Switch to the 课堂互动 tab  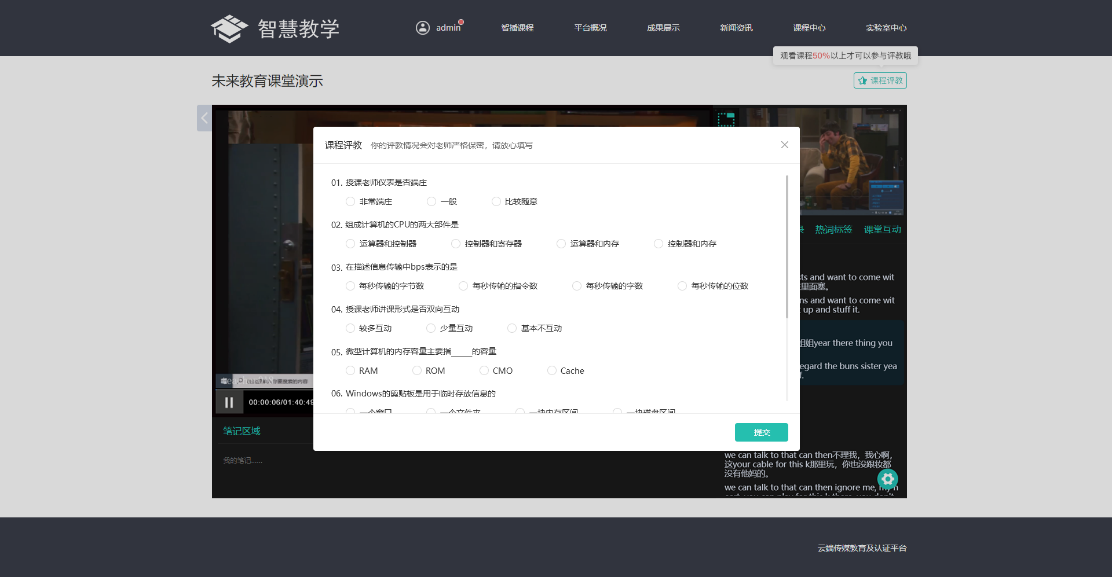coord(882,229)
